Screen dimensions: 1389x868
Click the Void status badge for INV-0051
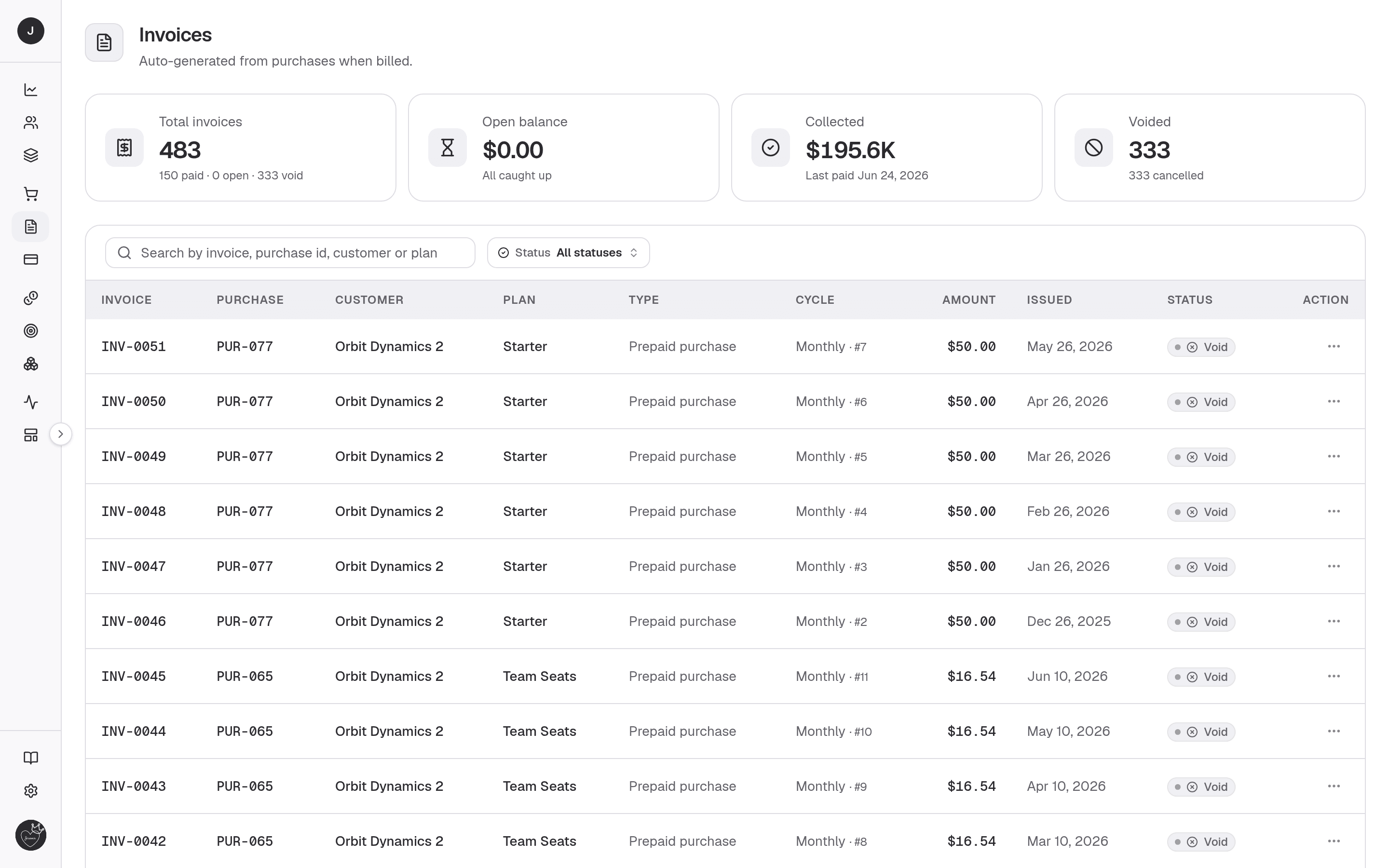[x=1201, y=347]
